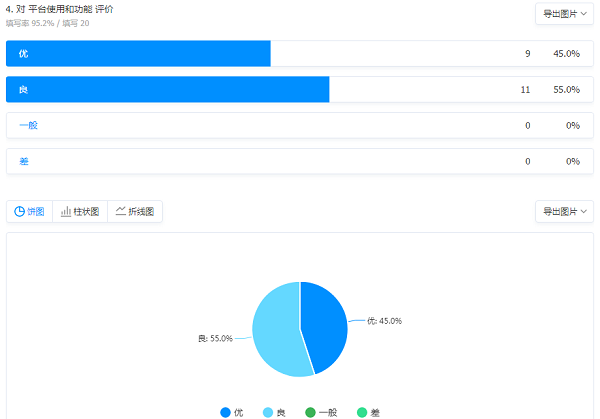Click the '优: 45.0%' pie label
Viewport: 600px width, 419px height.
(384, 321)
